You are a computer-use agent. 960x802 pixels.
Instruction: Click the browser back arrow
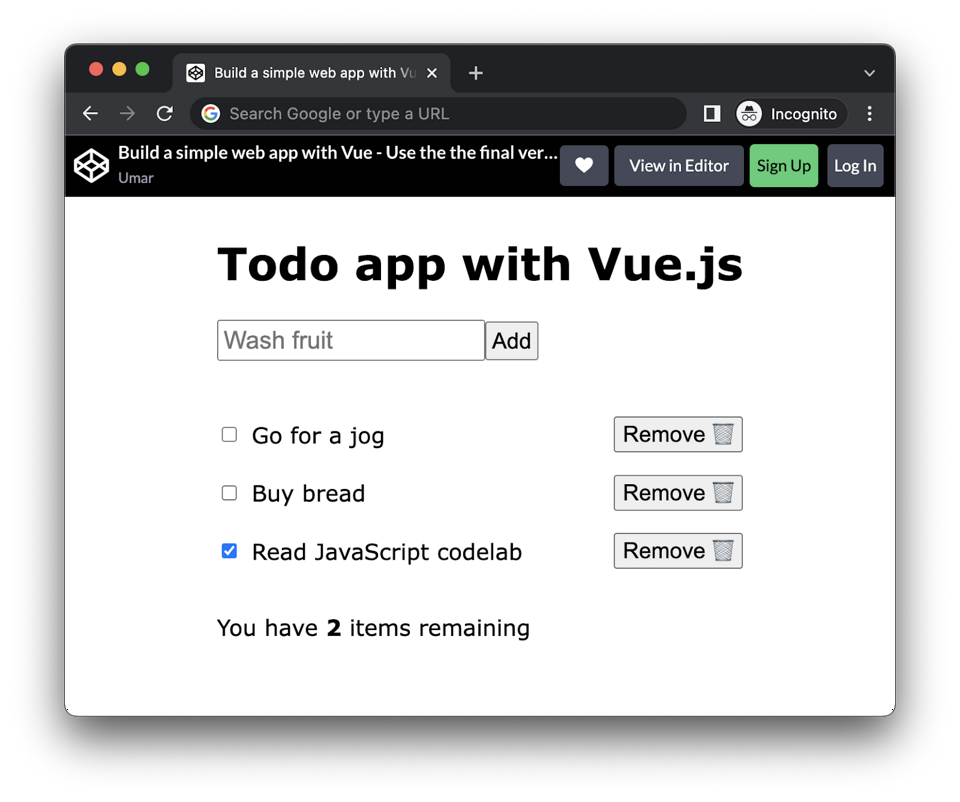click(x=90, y=113)
